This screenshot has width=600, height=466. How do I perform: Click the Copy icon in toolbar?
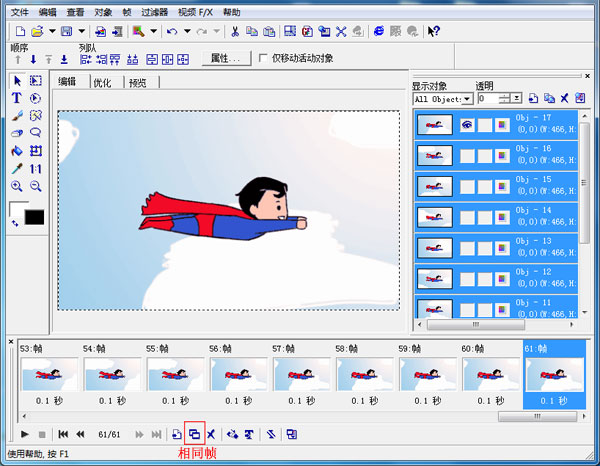pyautogui.click(x=251, y=31)
